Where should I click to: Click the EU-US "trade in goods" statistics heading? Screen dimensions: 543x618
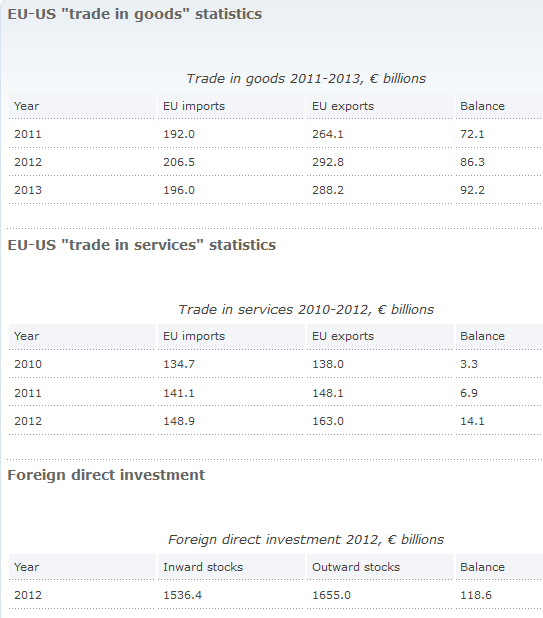click(135, 14)
